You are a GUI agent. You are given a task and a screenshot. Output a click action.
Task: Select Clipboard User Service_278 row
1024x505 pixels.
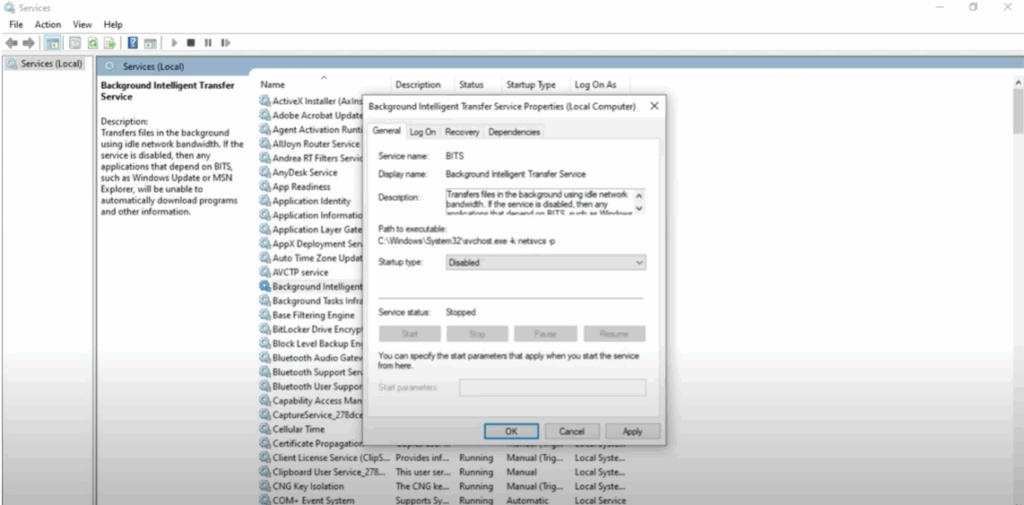click(443, 472)
